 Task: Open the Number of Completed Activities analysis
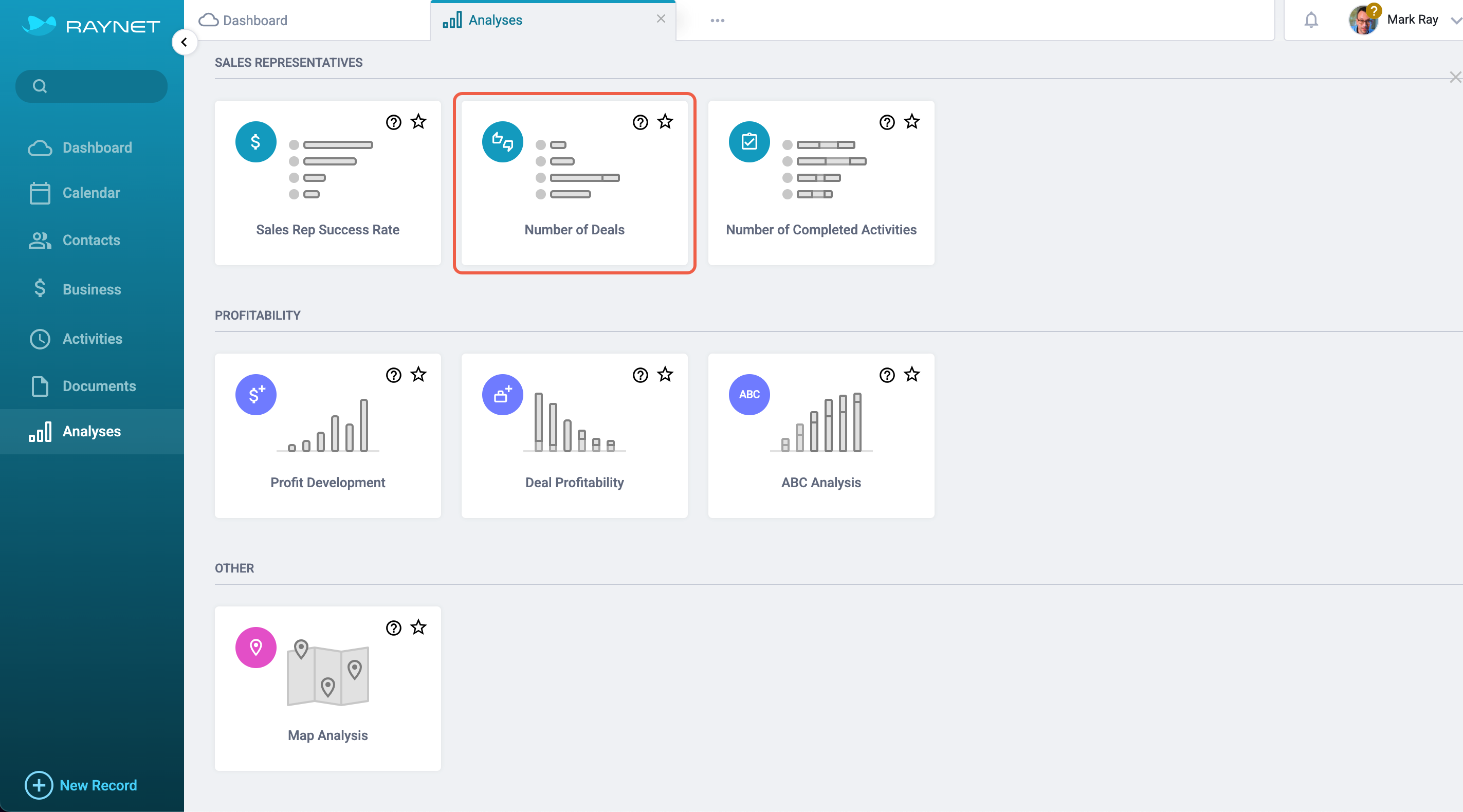coord(821,183)
